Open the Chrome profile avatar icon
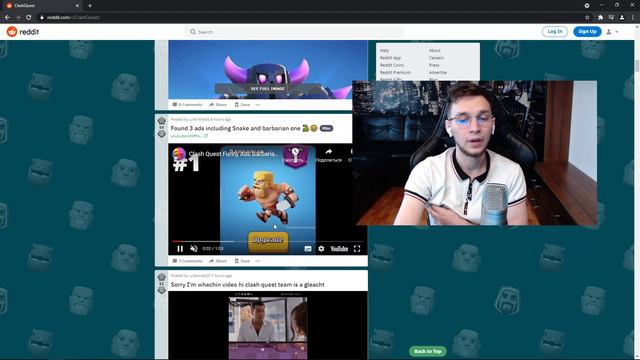This screenshot has width=640, height=360. click(x=622, y=17)
